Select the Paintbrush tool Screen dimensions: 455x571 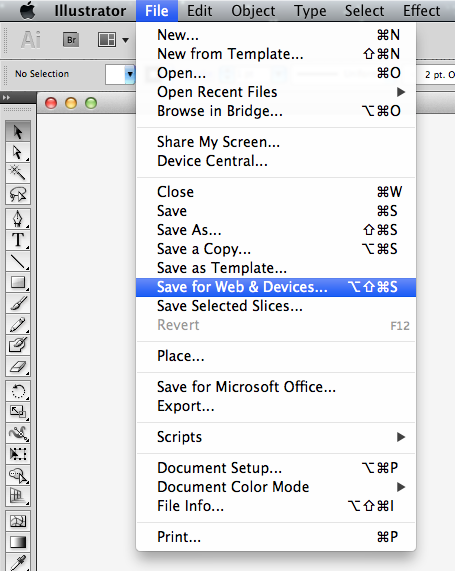[x=17, y=303]
